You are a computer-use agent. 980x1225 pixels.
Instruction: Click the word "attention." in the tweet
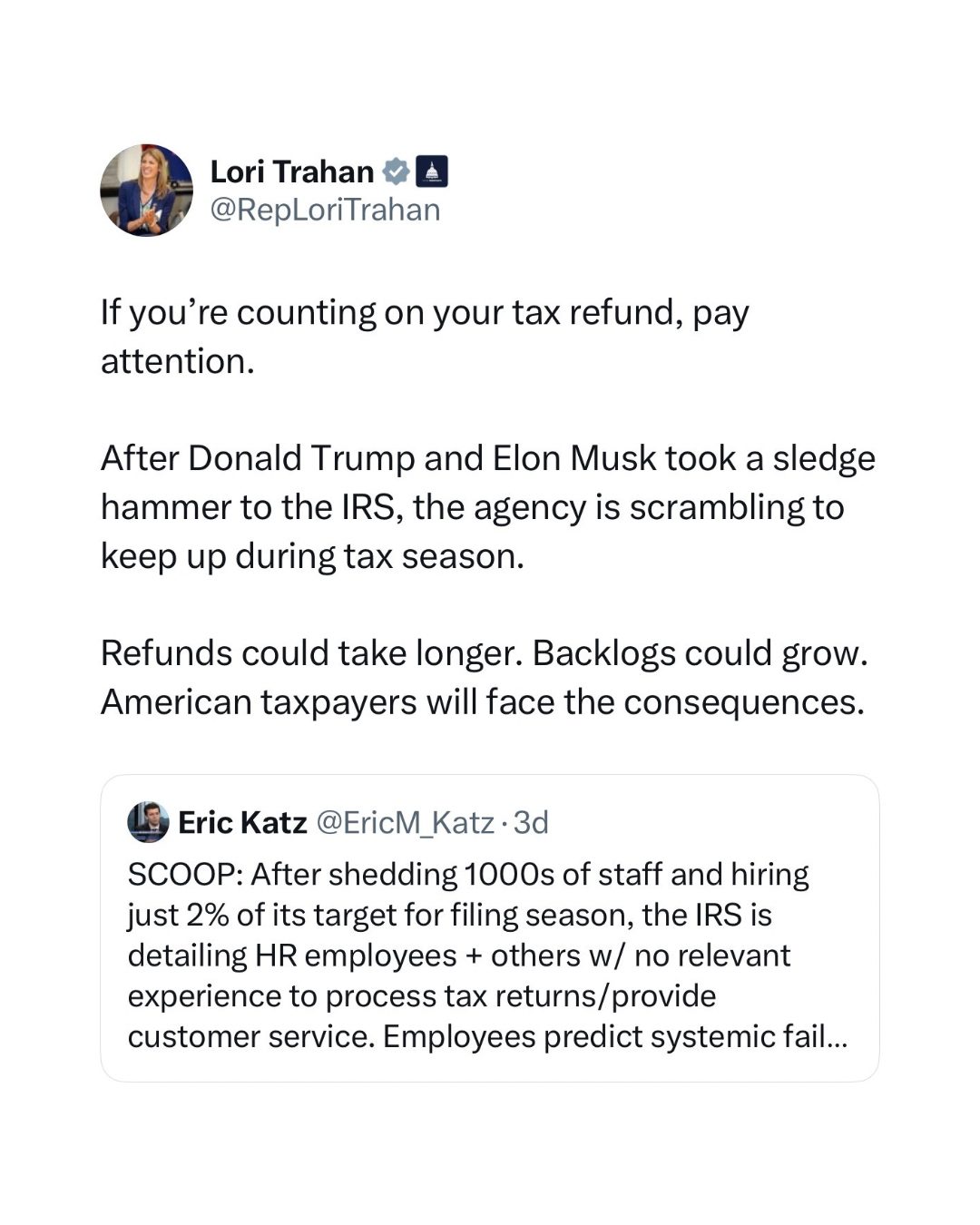(x=178, y=361)
